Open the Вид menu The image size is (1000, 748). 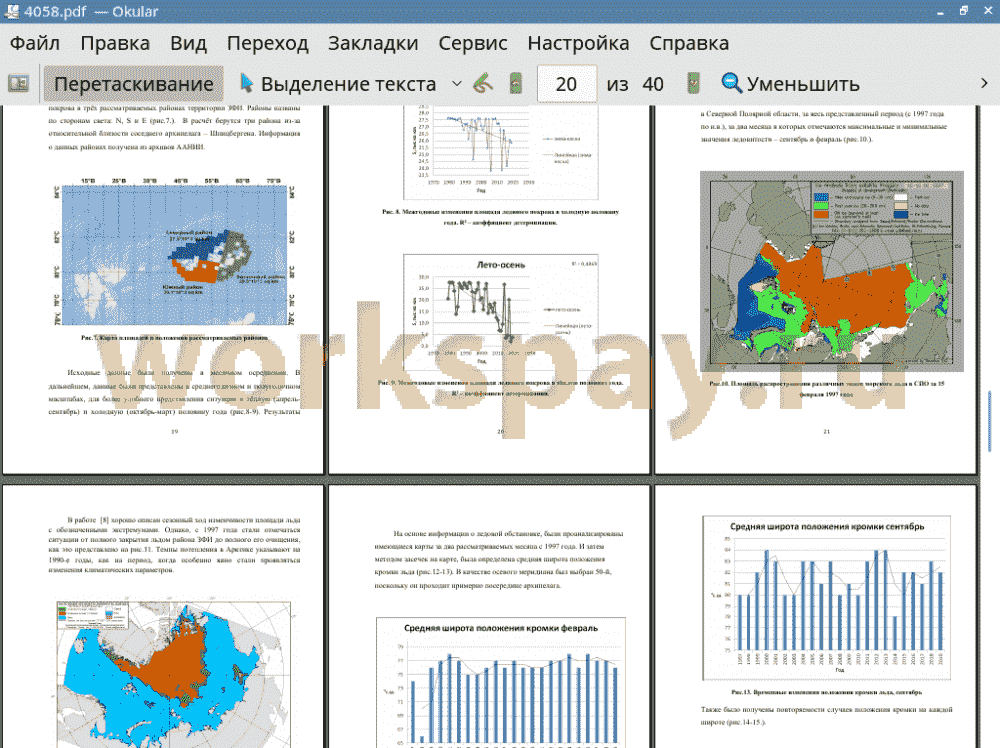click(188, 43)
